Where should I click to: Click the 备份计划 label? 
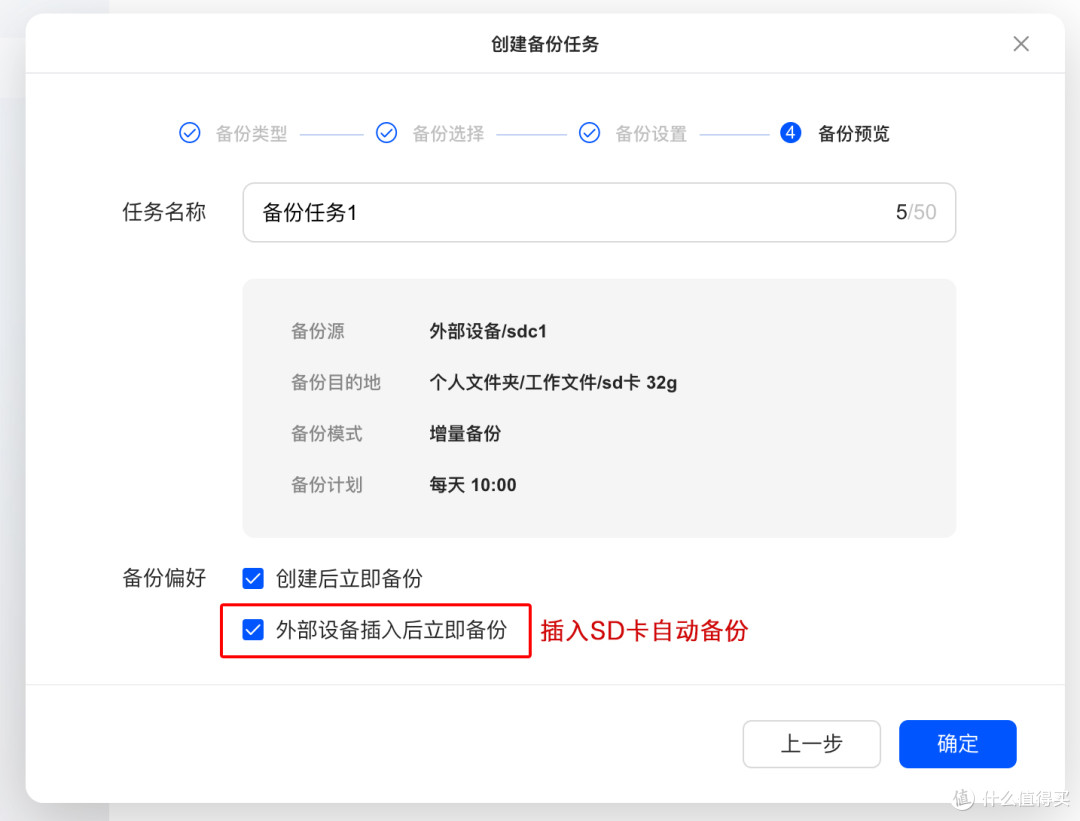[326, 485]
